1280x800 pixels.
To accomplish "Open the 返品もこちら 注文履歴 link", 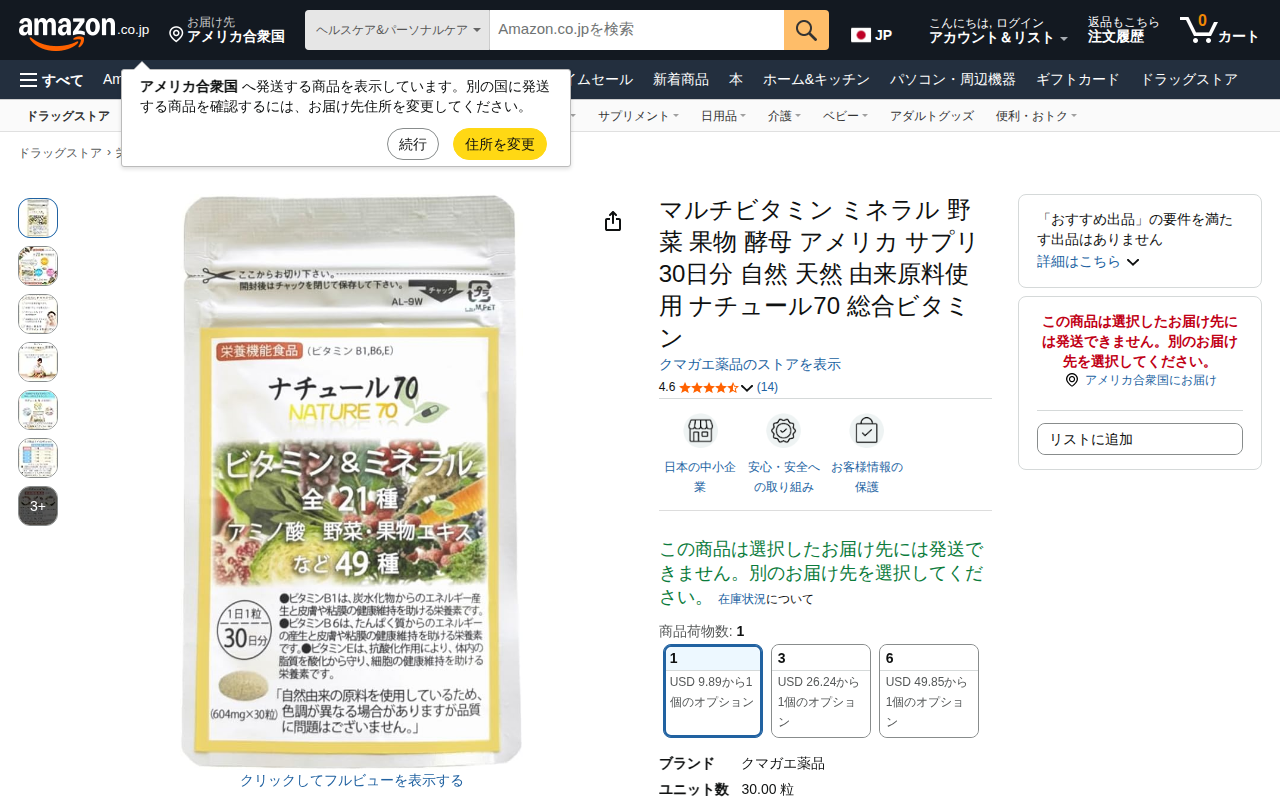I will 1124,31.
